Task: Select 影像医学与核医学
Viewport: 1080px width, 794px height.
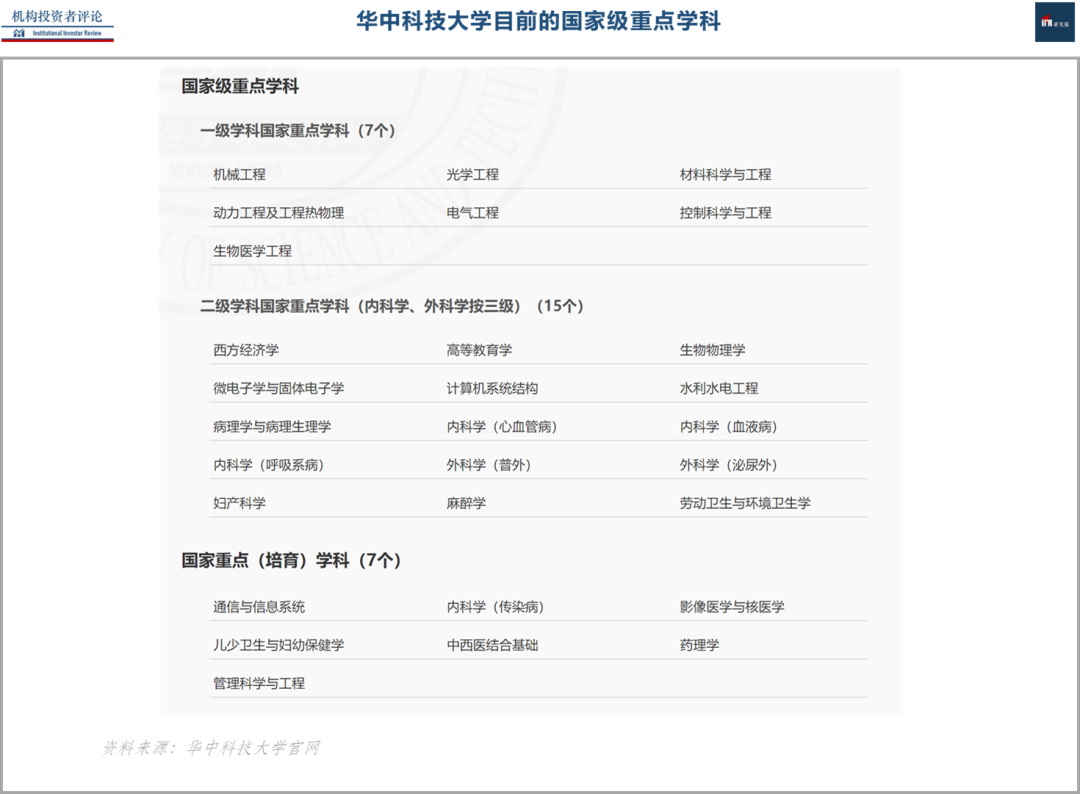Action: [x=732, y=607]
